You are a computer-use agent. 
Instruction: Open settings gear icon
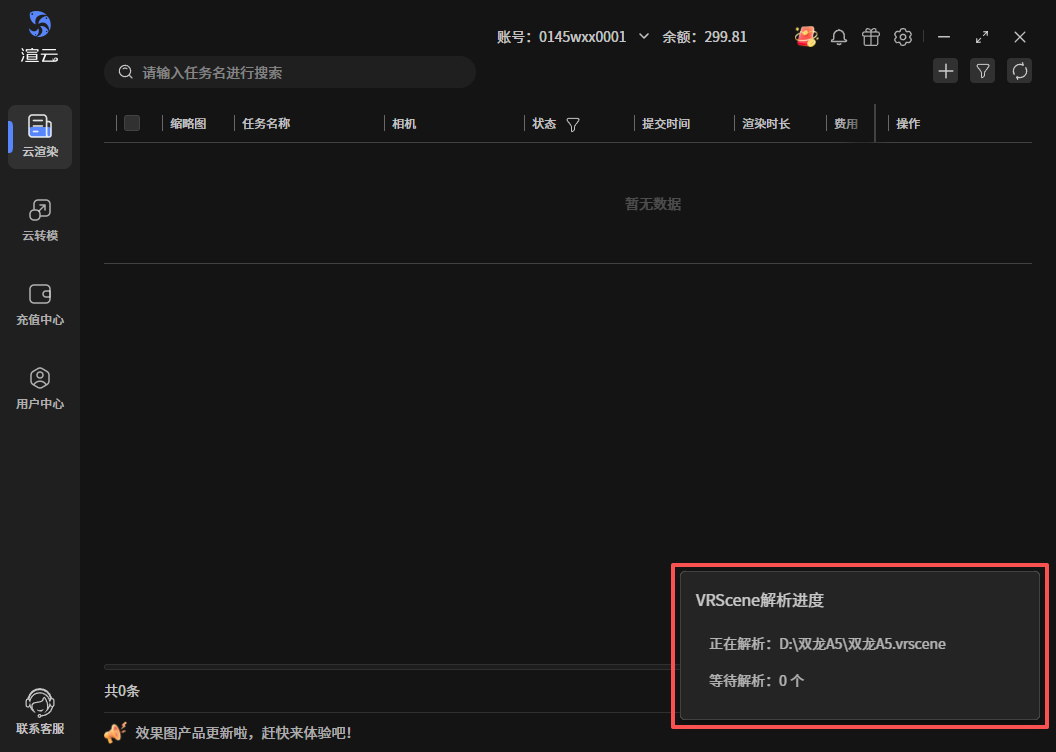[x=903, y=37]
